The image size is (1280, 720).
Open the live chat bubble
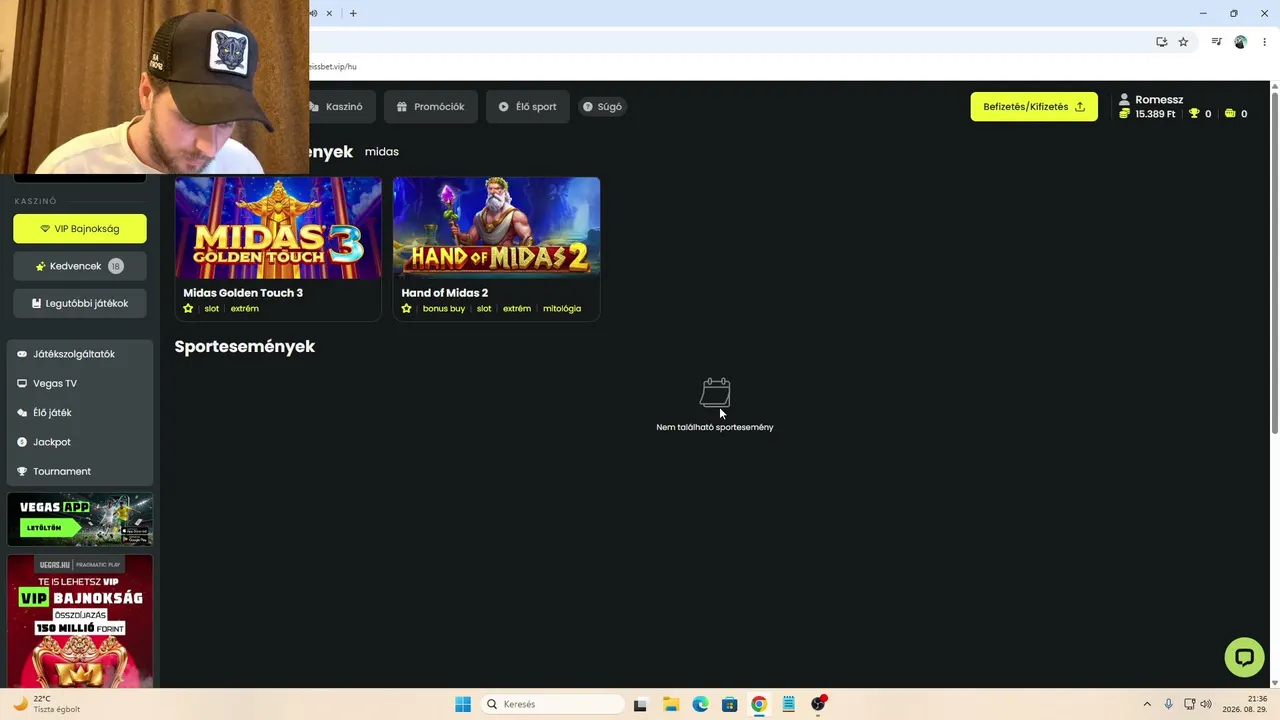(1244, 657)
